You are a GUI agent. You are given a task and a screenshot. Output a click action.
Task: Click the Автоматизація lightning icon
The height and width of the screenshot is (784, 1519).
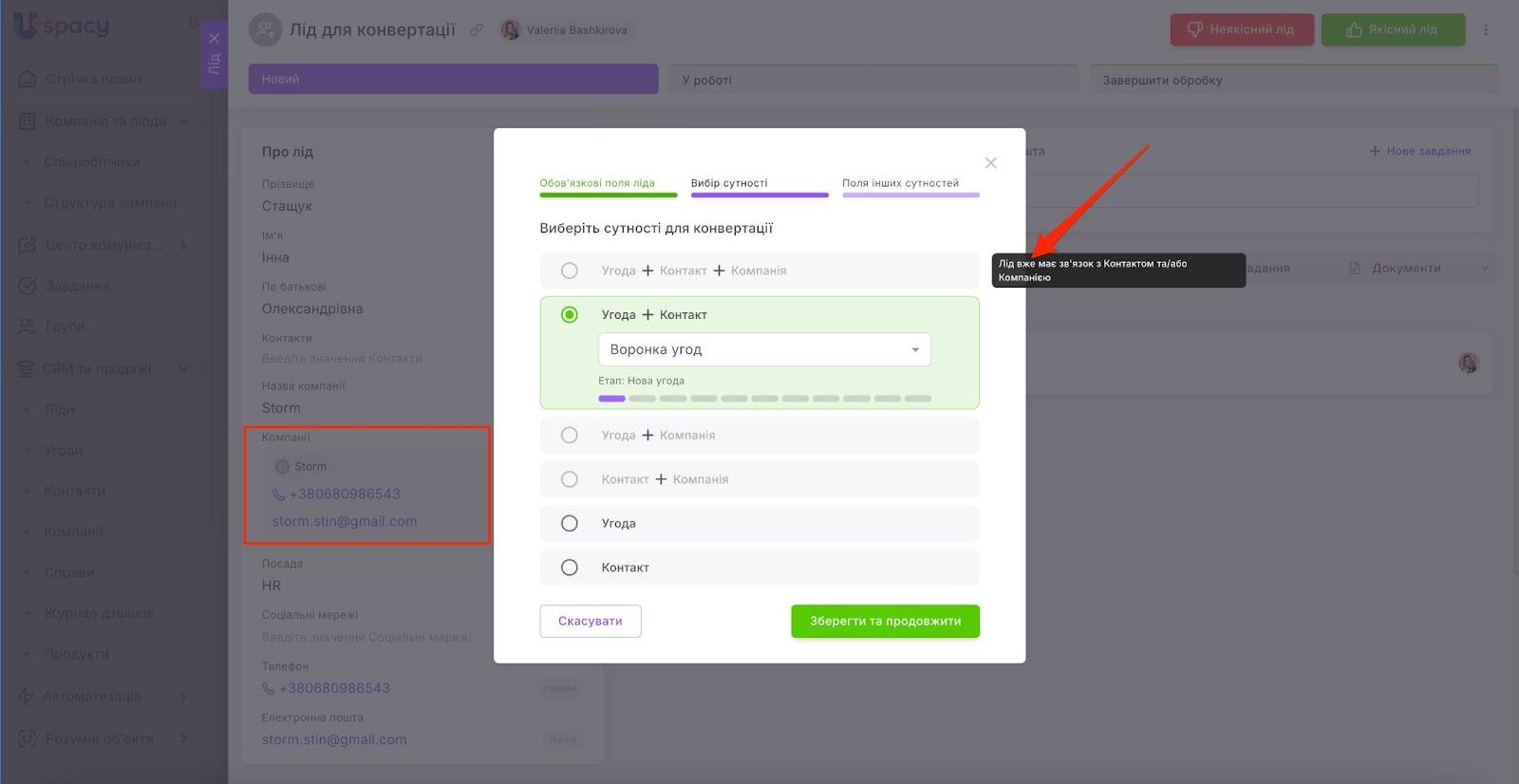click(26, 696)
